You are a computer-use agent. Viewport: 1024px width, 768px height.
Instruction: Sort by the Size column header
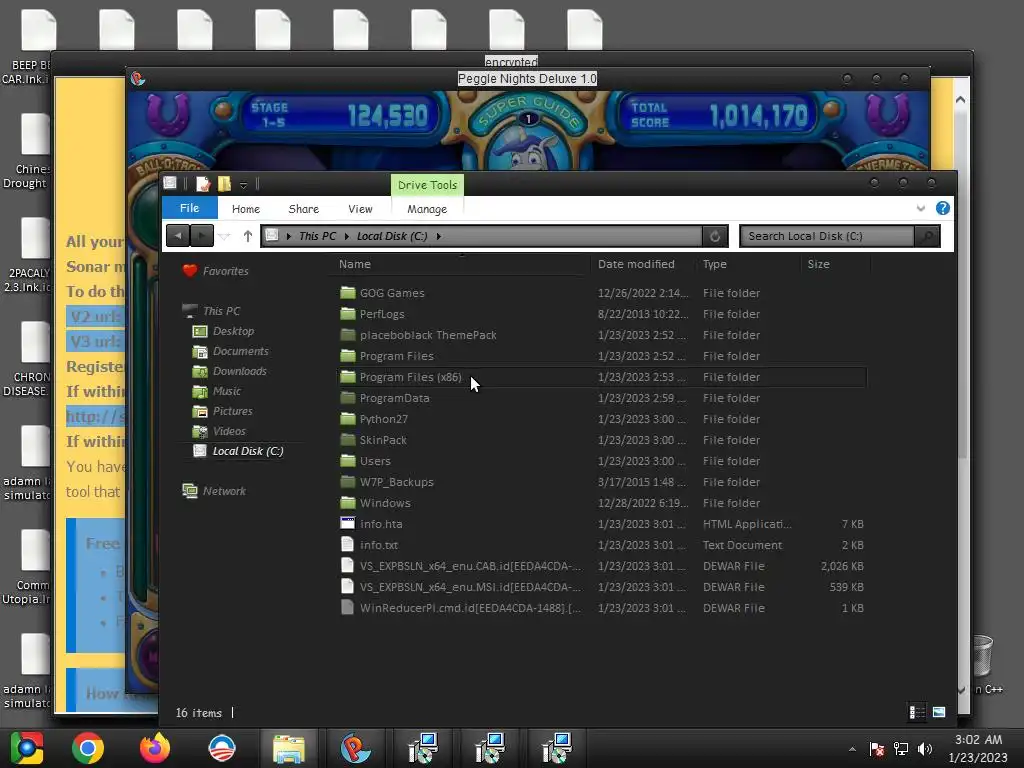pyautogui.click(x=818, y=264)
